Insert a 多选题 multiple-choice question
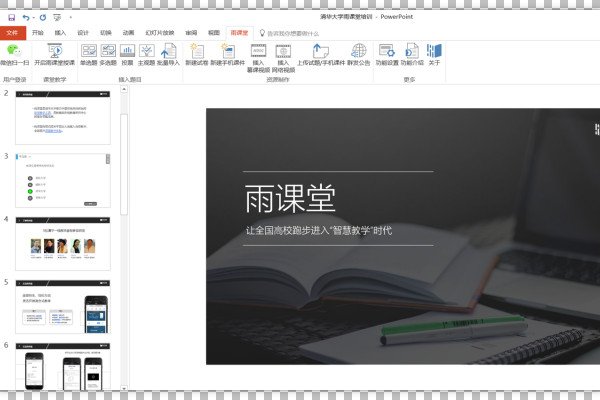Viewport: 600px width, 400px height. pos(108,55)
